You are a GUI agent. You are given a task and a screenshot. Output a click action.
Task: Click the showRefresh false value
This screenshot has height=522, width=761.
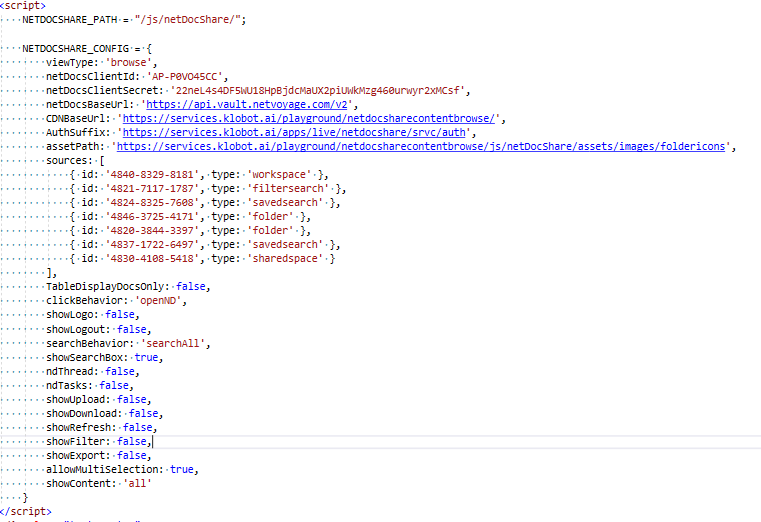point(137,428)
